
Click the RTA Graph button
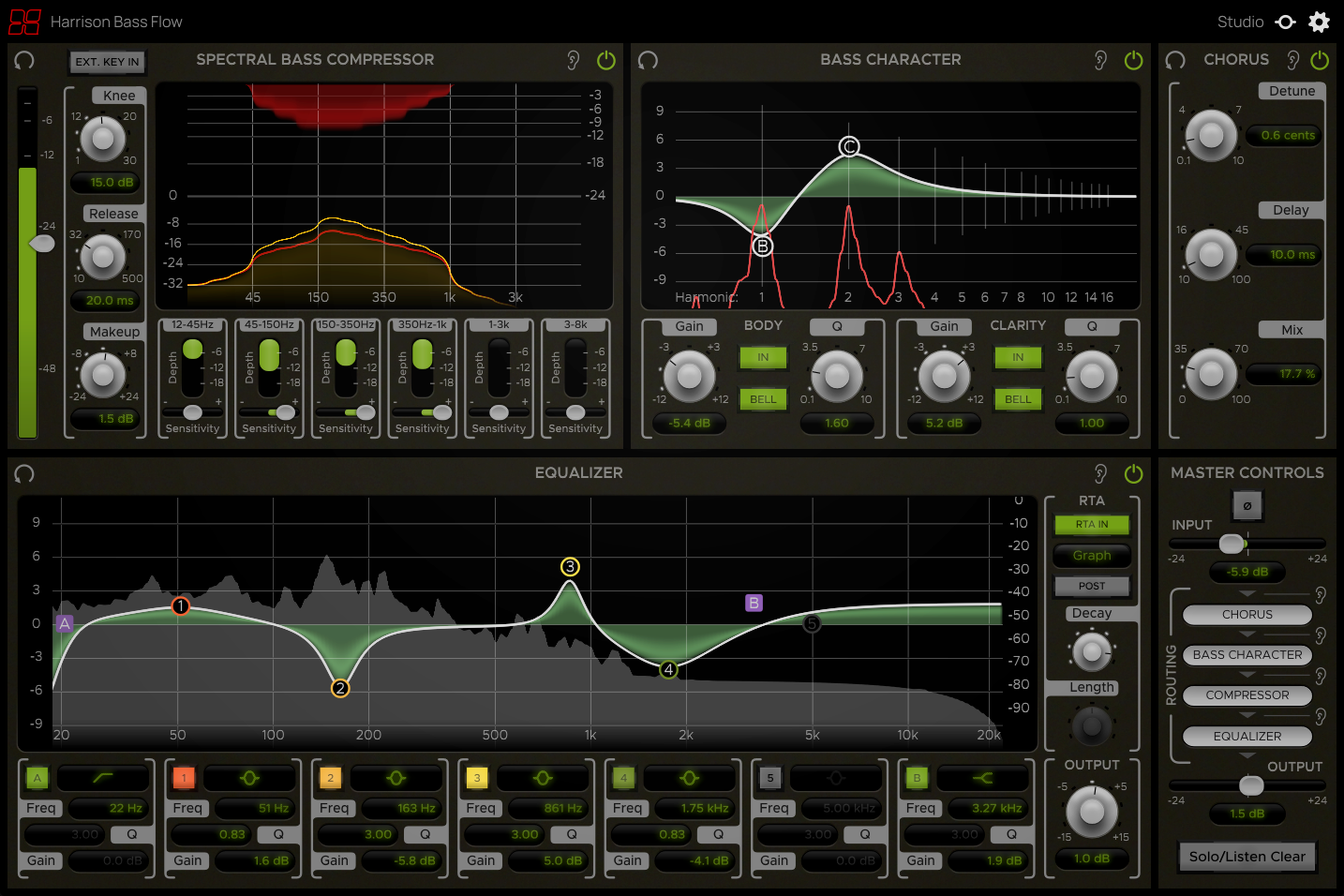[1092, 556]
